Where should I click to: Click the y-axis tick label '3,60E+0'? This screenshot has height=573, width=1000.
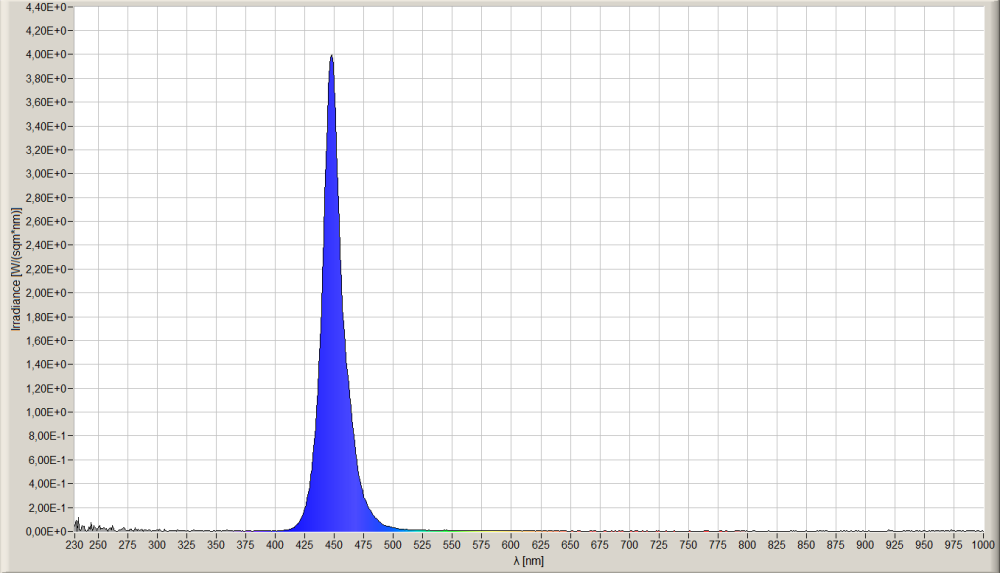[x=47, y=102]
